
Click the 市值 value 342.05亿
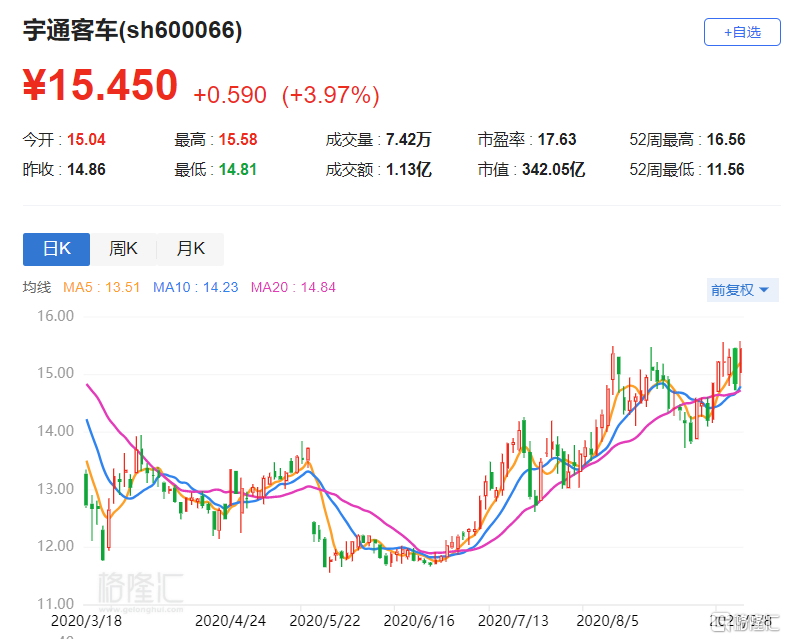[x=553, y=169]
